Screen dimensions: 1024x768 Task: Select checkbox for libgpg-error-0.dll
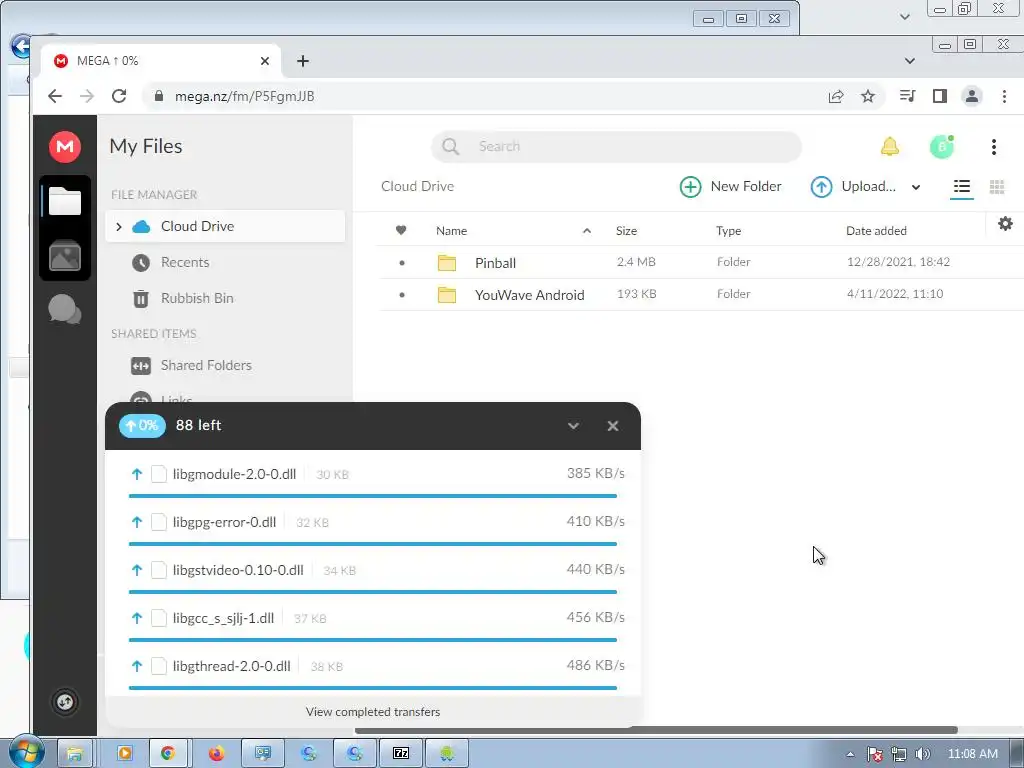(159, 522)
